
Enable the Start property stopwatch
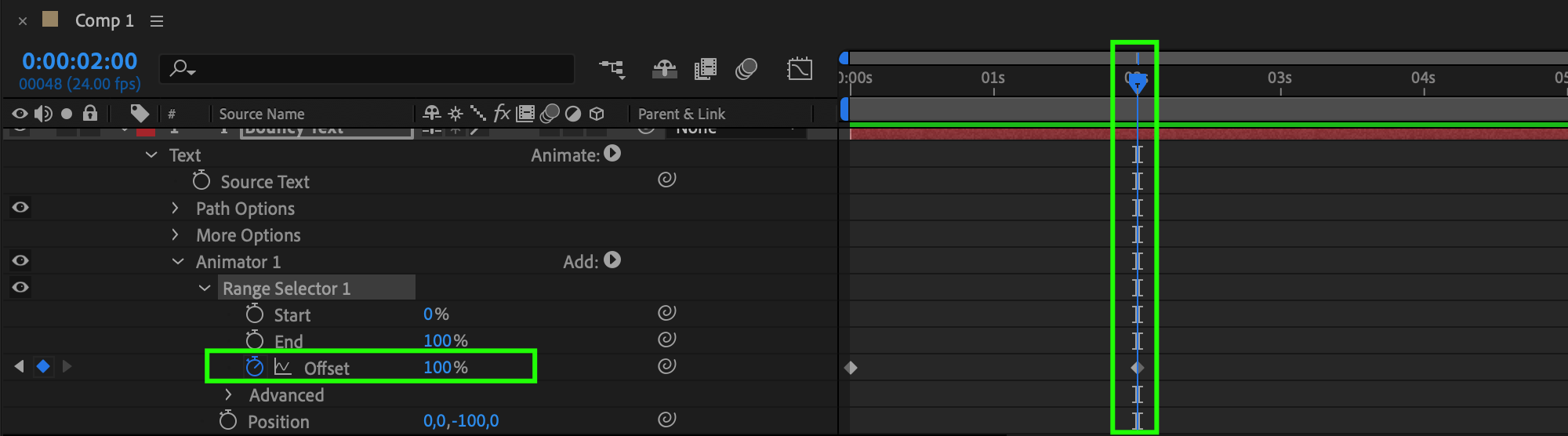[254, 314]
